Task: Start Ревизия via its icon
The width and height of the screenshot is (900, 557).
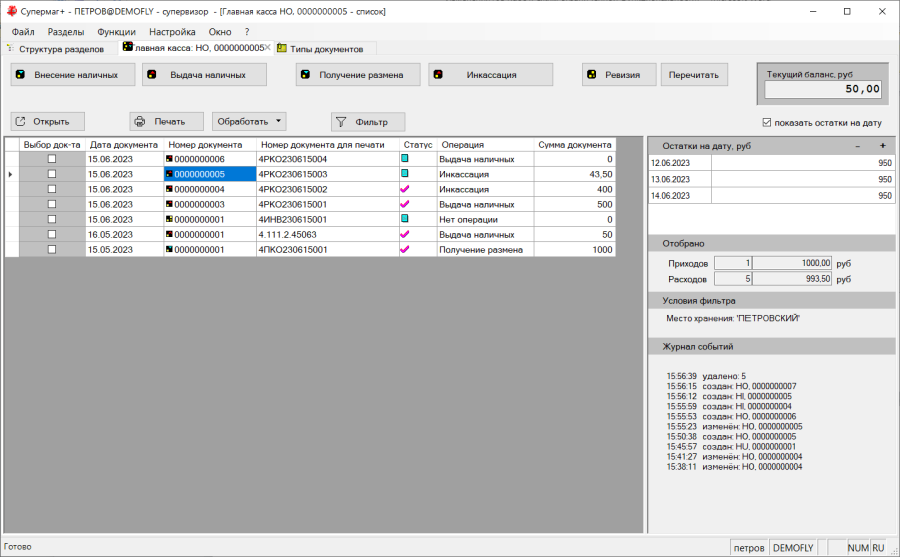Action: [x=592, y=75]
